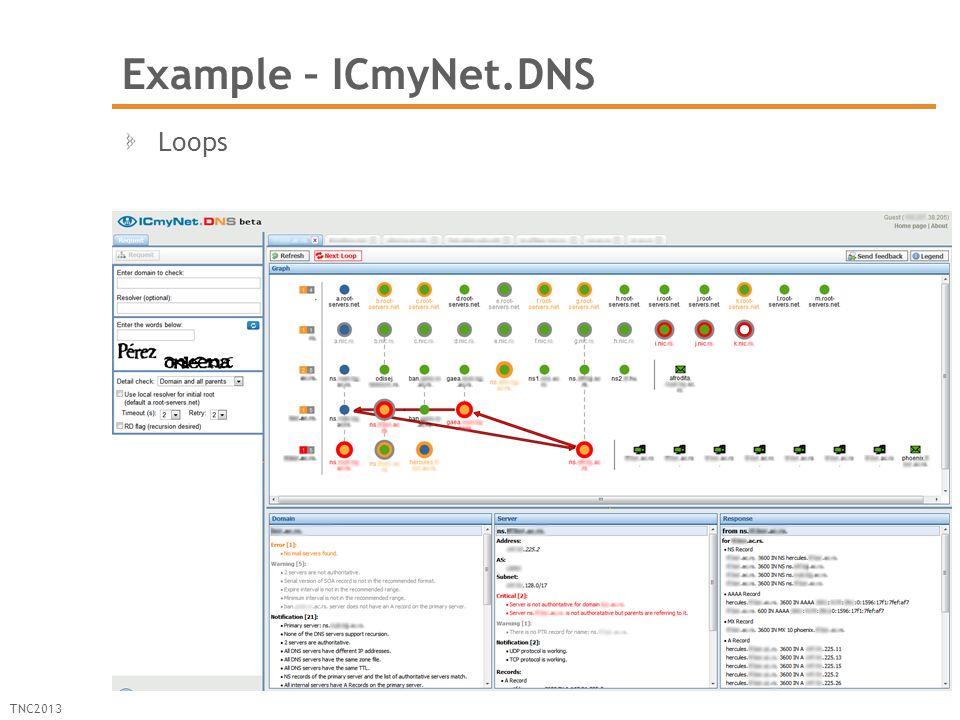960x720 pixels.
Task: Click 'All DNS servers have the same TTL.'
Action: click(x=324, y=669)
